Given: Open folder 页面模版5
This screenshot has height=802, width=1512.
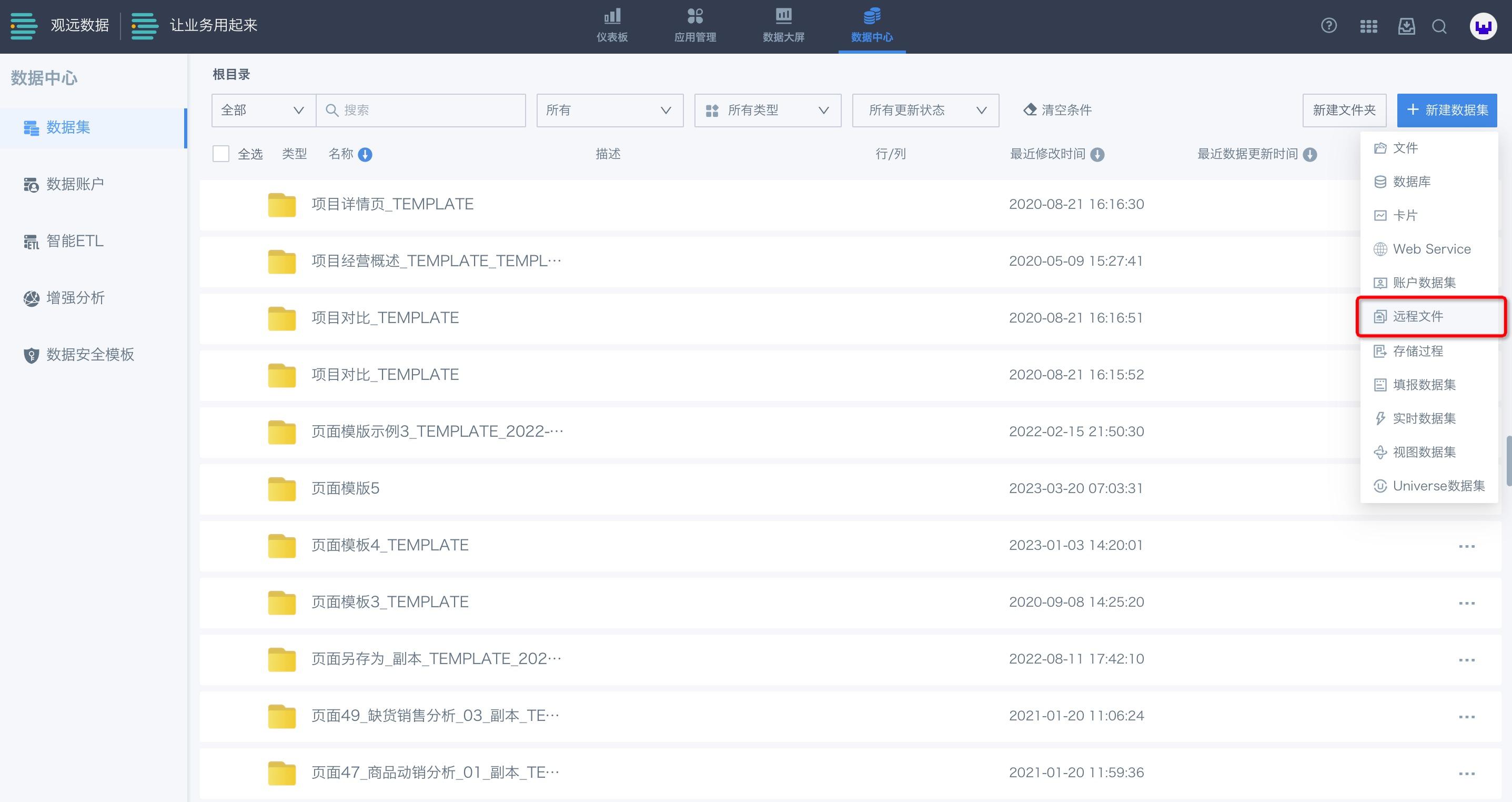Looking at the screenshot, I should [345, 488].
